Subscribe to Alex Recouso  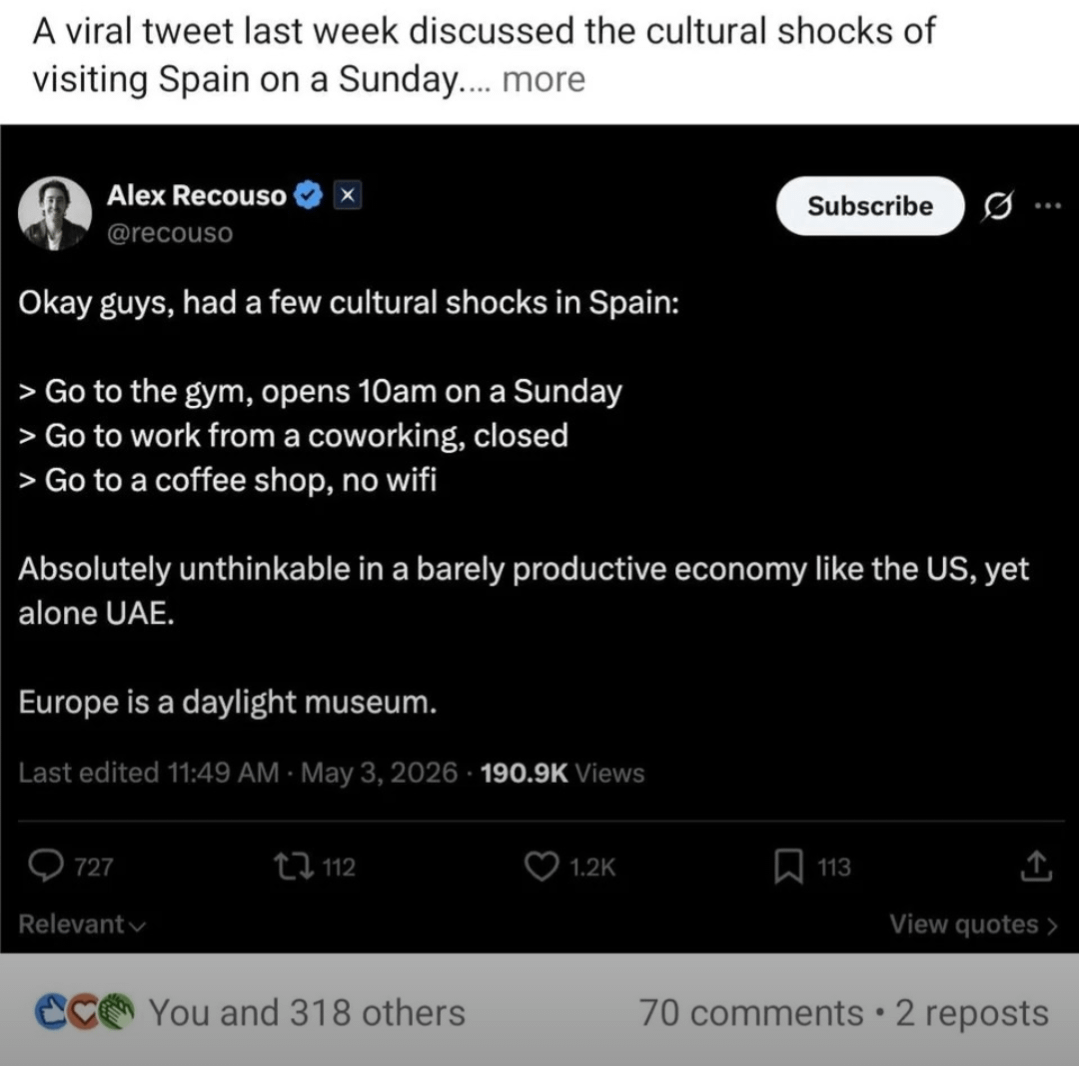pos(870,206)
